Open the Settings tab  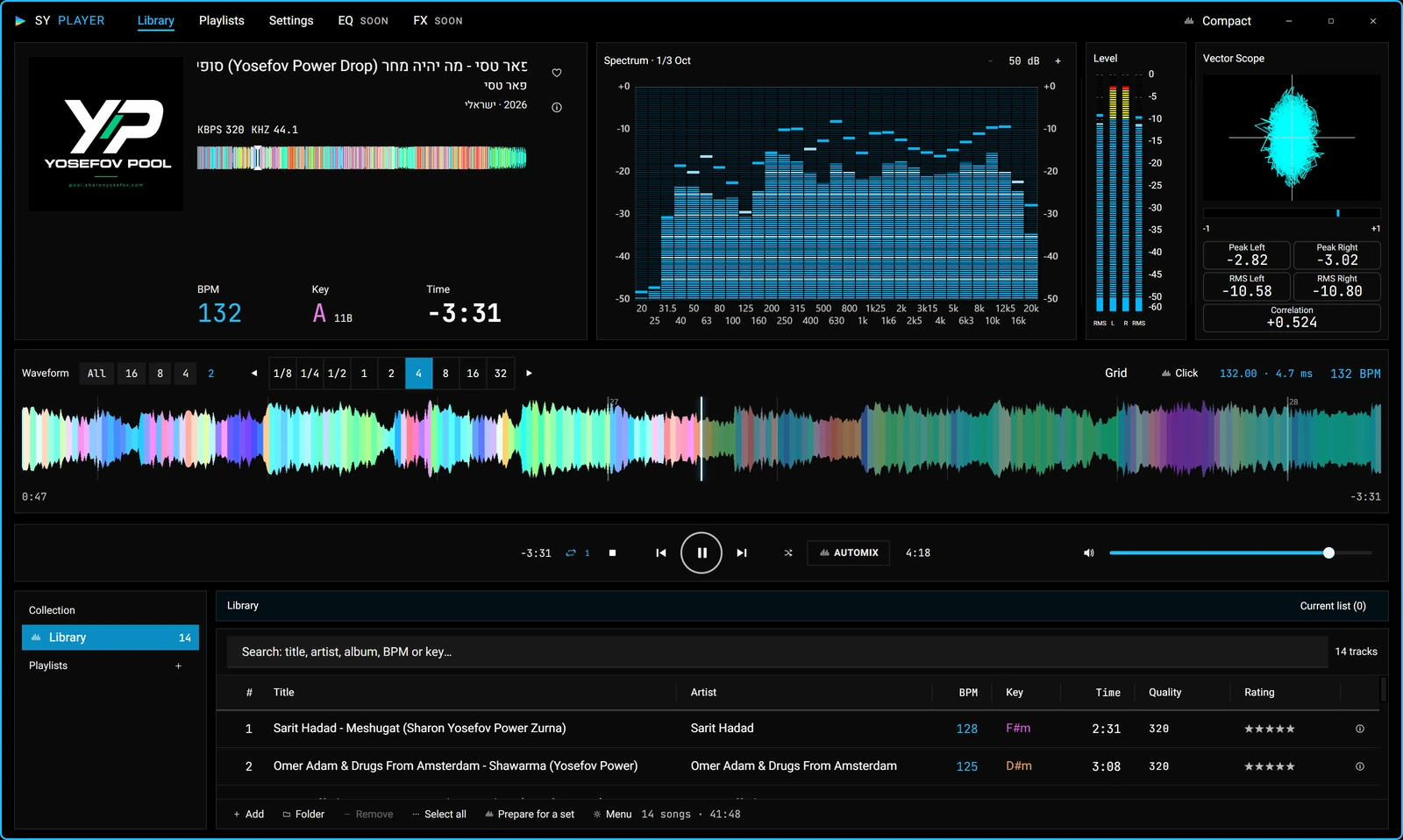[291, 20]
